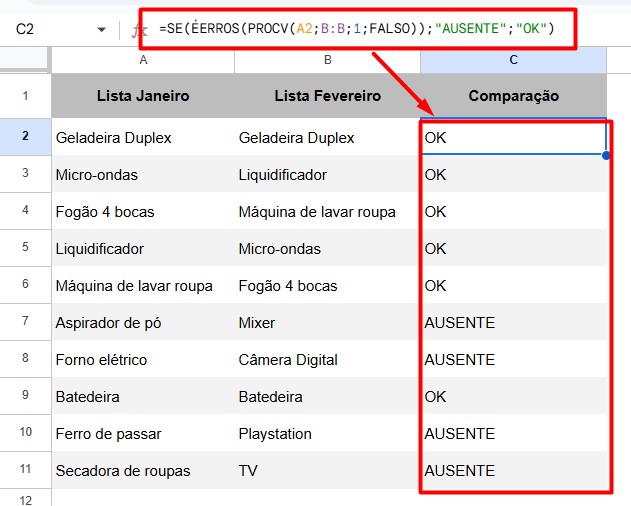Click the blue fill handle of cell C2

click(x=606, y=155)
